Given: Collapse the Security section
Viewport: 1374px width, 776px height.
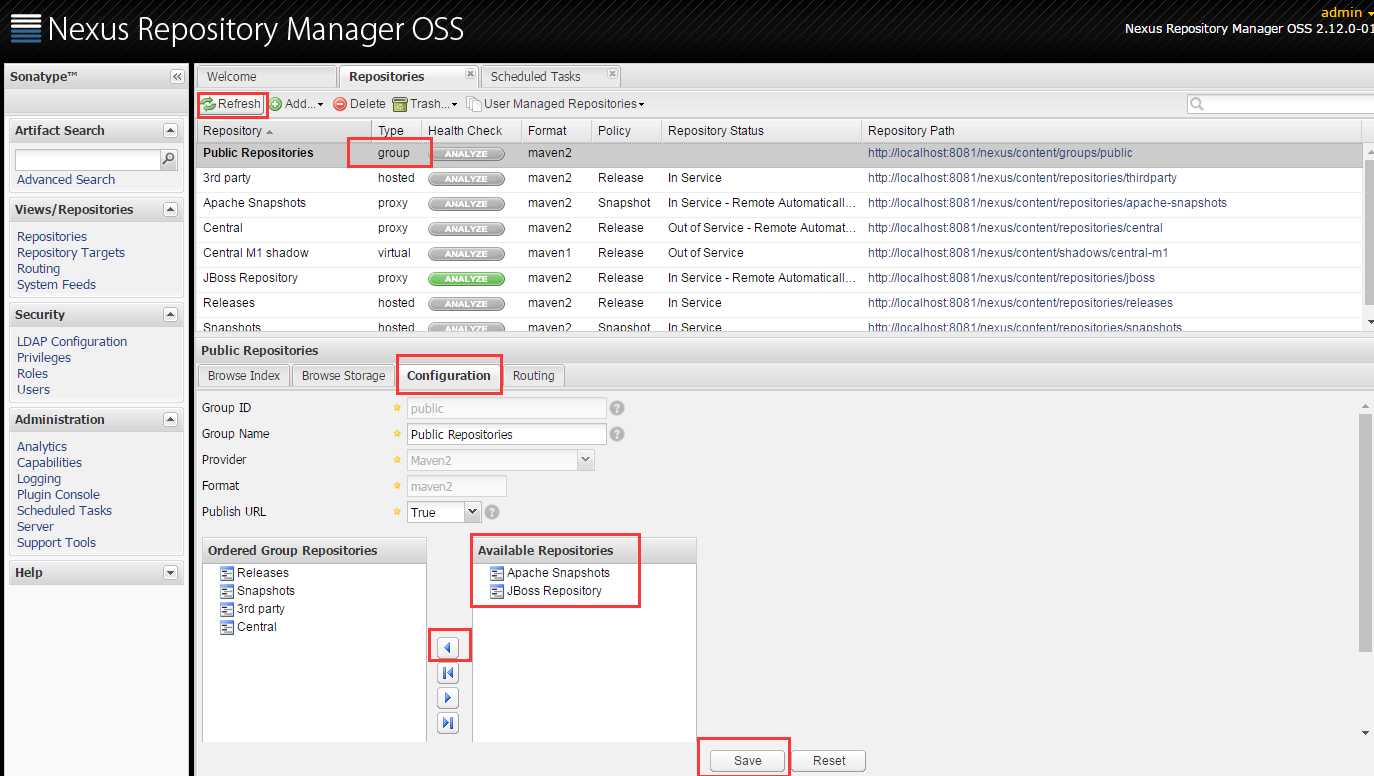Looking at the screenshot, I should click(170, 315).
